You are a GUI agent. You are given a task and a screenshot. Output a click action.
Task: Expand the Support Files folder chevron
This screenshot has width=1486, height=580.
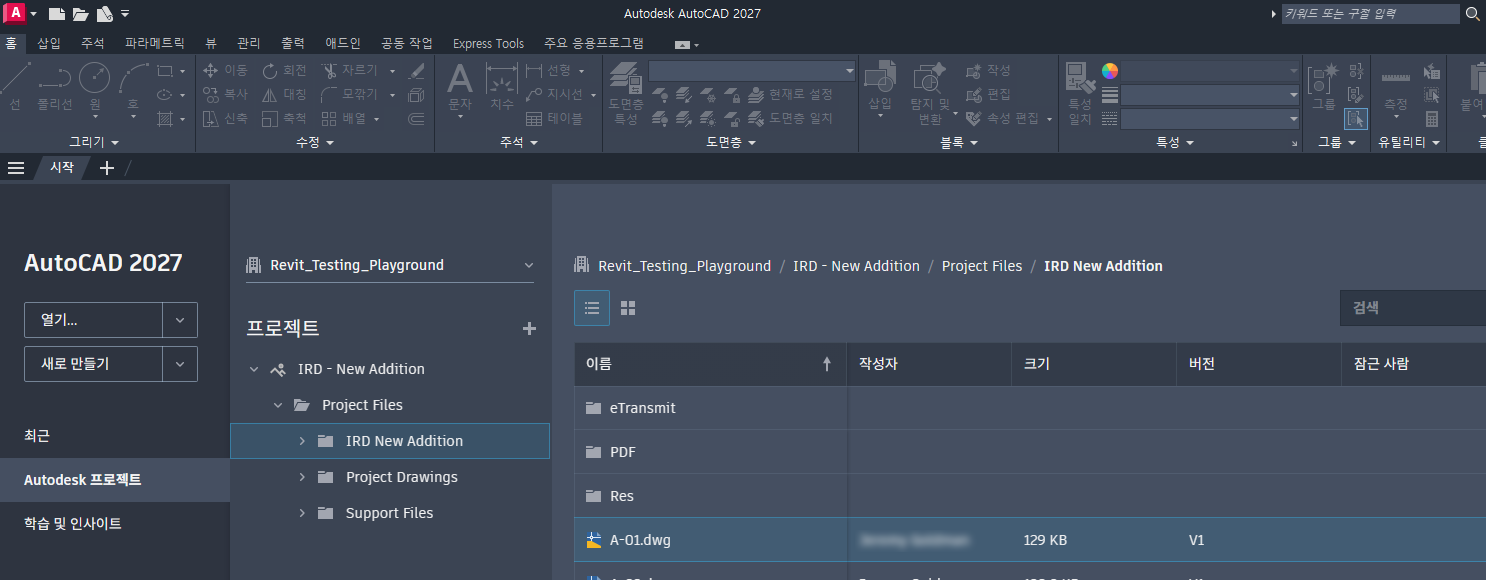click(x=302, y=513)
